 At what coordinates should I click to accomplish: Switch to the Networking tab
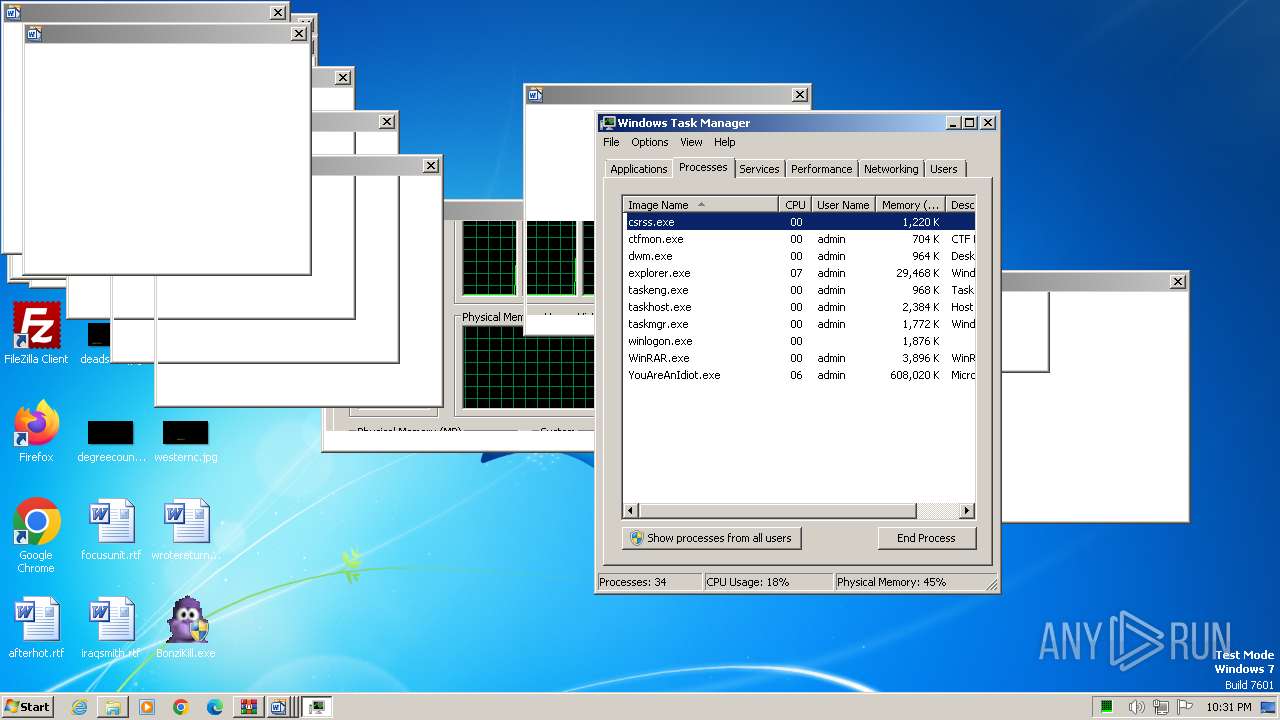891,169
